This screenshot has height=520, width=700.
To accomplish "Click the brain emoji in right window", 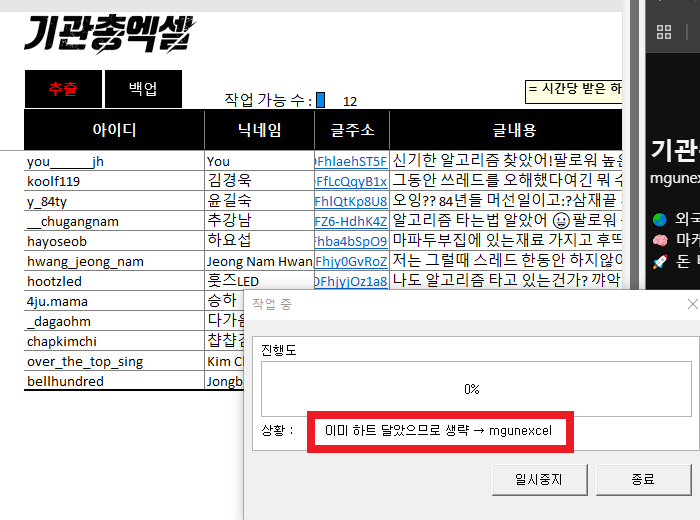I will (660, 240).
